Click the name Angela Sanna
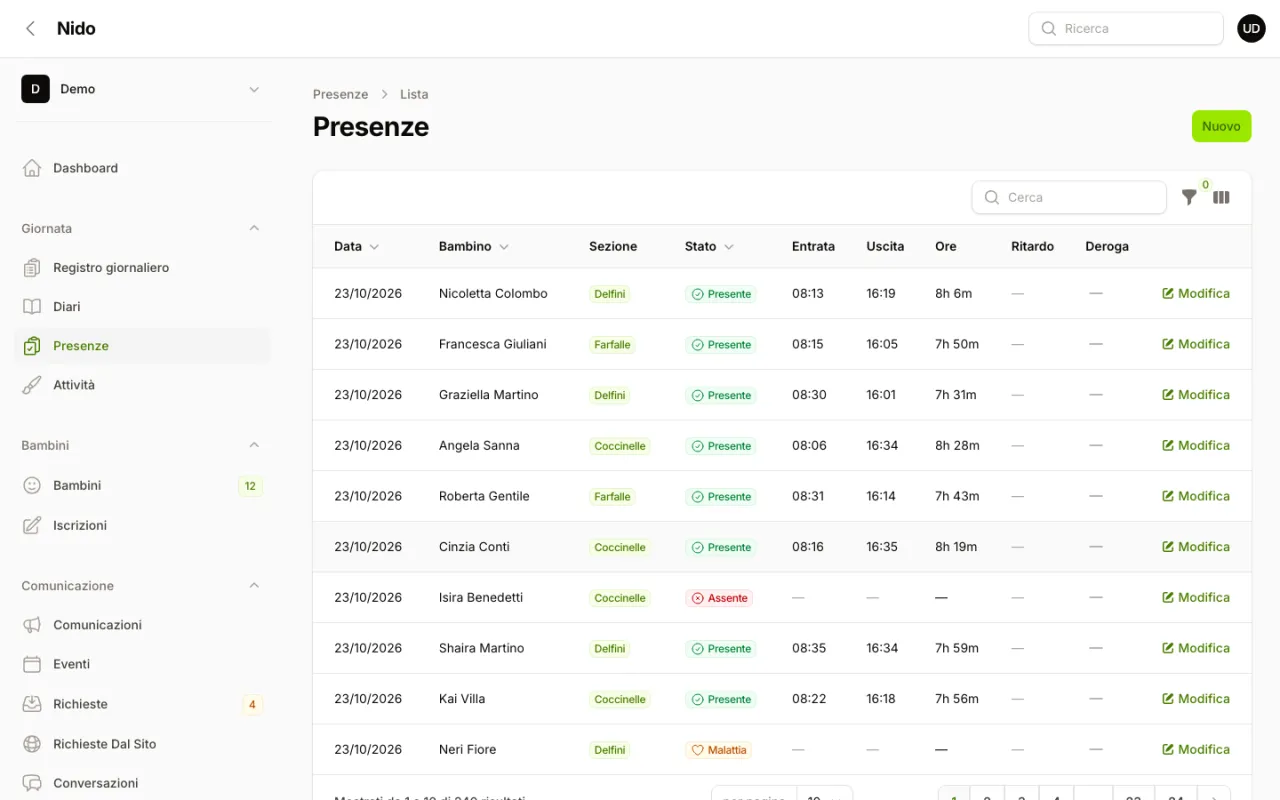Screen dimensions: 1280x800 click(x=479, y=445)
